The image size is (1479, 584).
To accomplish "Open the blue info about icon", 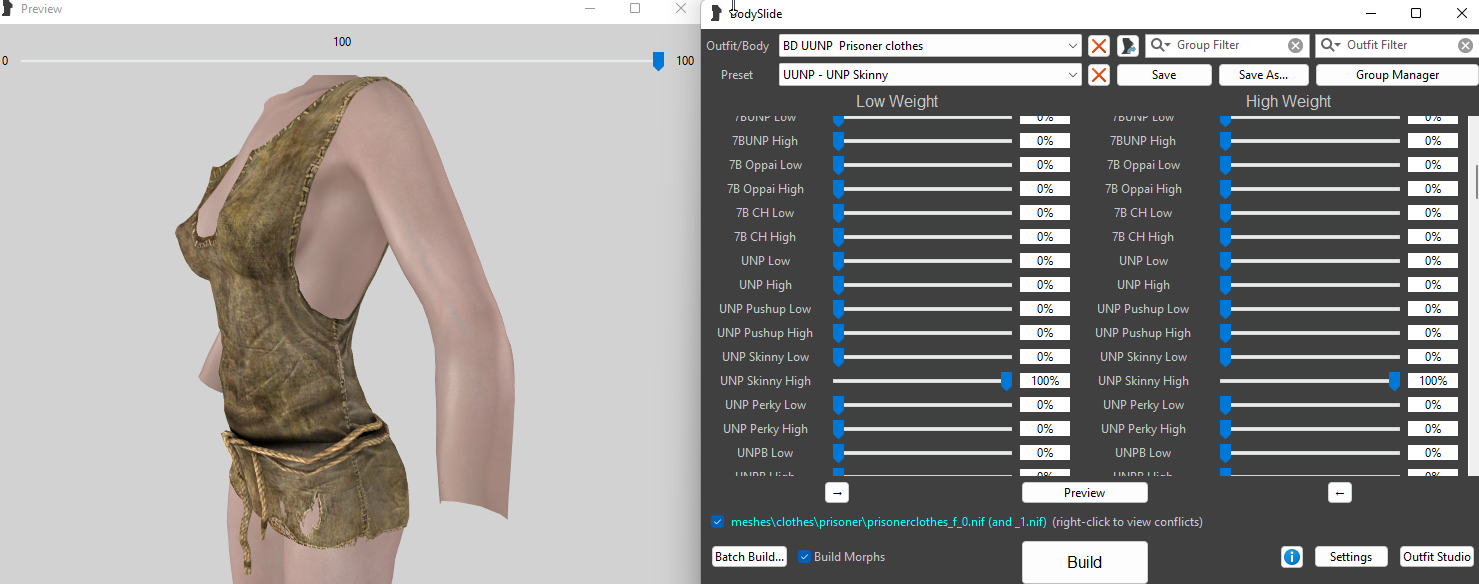I will pos(1292,557).
